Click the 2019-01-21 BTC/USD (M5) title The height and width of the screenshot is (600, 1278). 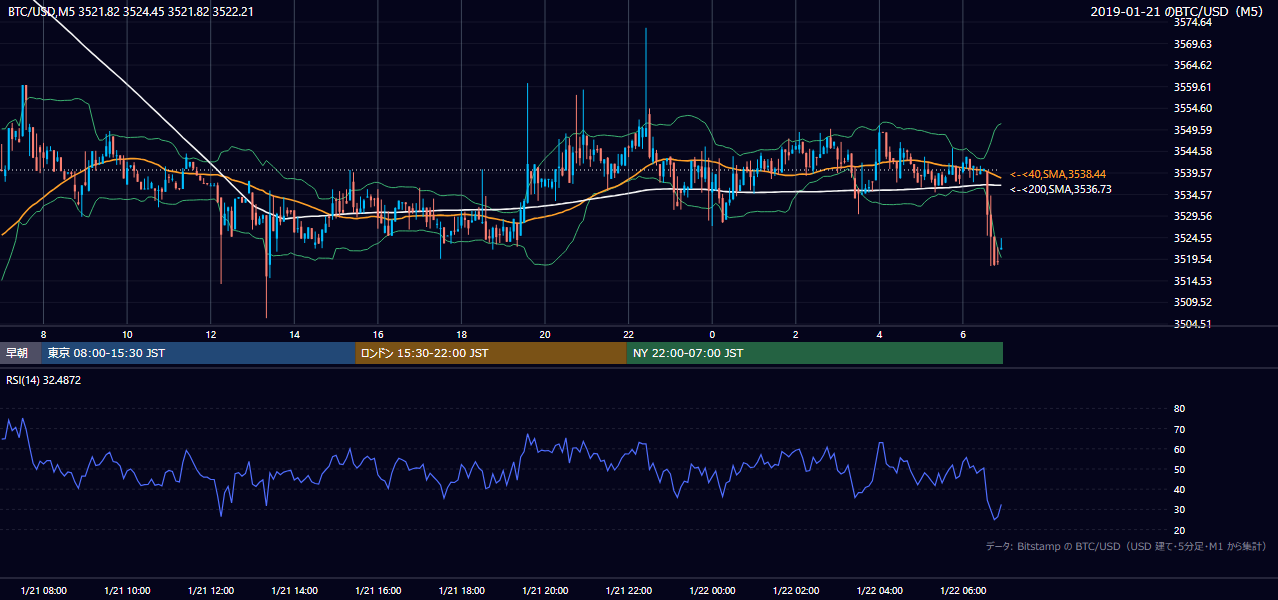coord(1179,11)
